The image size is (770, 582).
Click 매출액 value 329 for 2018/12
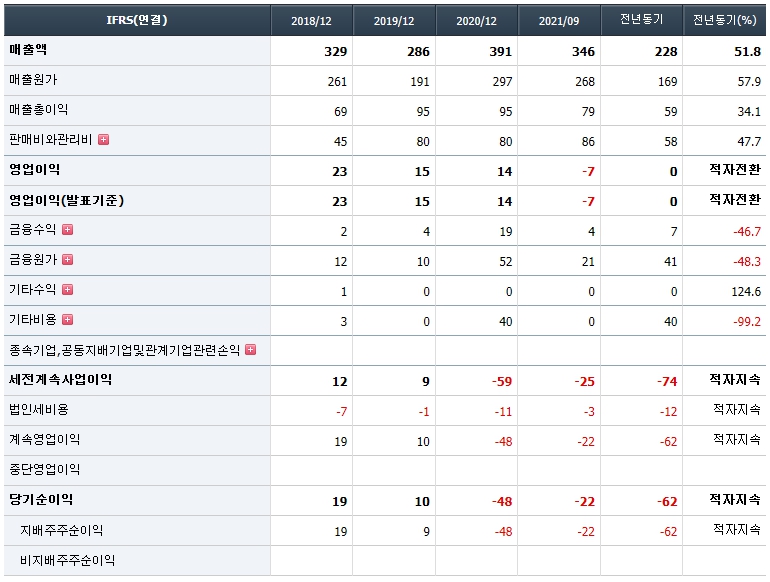(x=336, y=52)
